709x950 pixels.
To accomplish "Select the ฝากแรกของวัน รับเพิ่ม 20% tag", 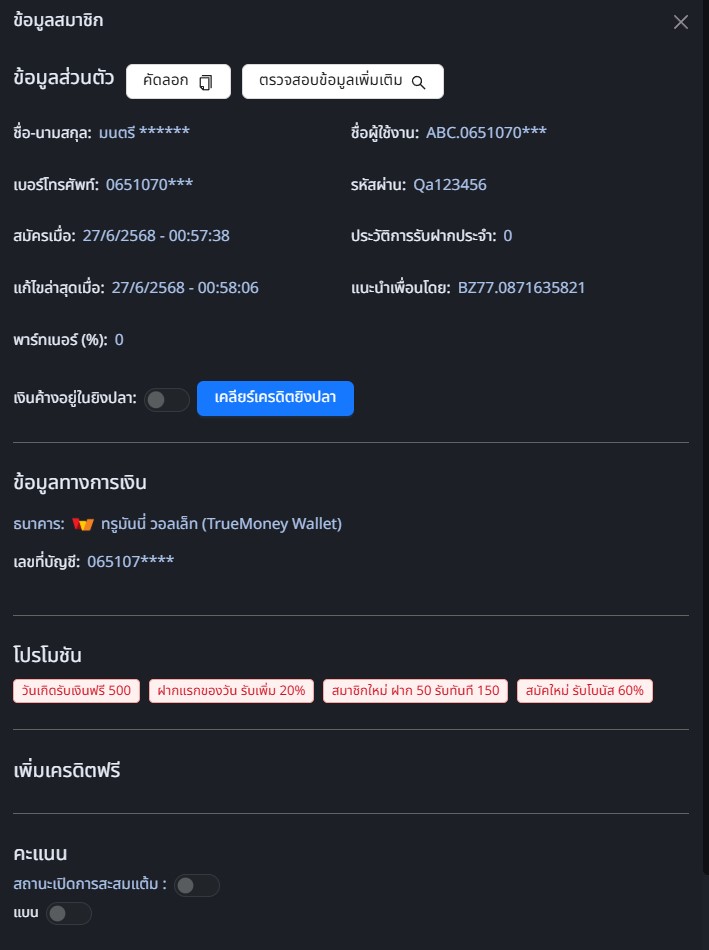I will click(232, 691).
